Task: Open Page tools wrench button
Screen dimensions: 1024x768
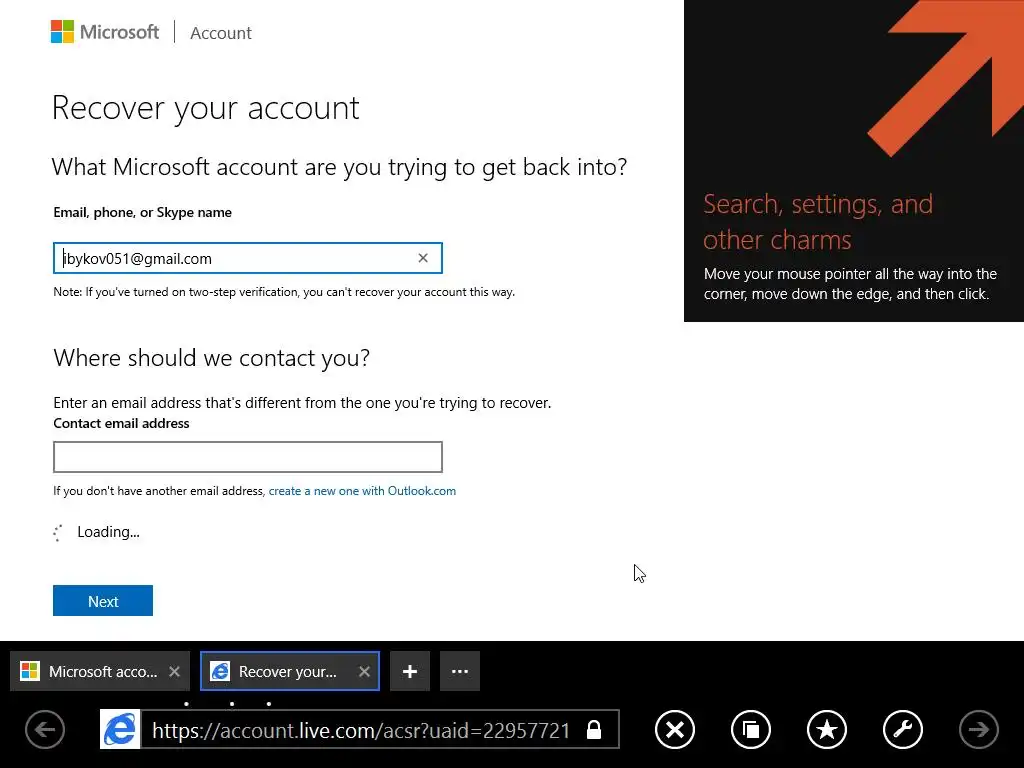Action: click(x=903, y=729)
